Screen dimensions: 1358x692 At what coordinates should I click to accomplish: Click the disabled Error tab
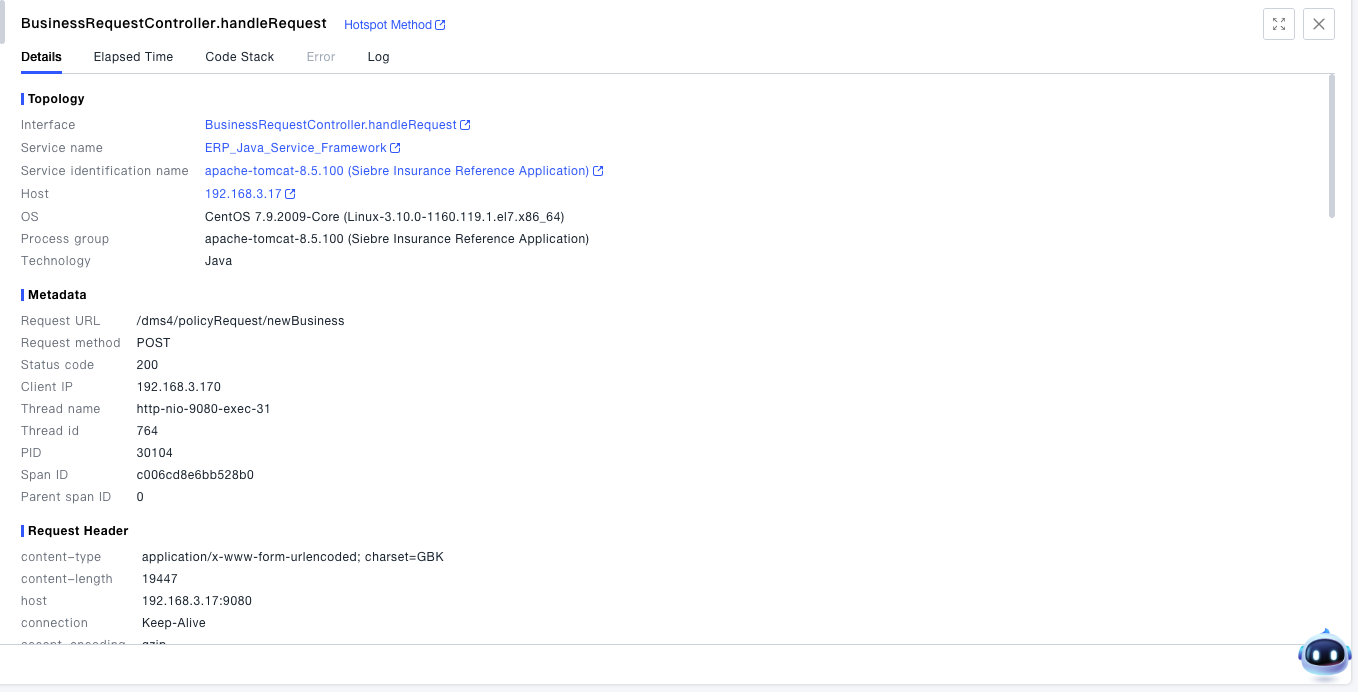[x=320, y=57]
